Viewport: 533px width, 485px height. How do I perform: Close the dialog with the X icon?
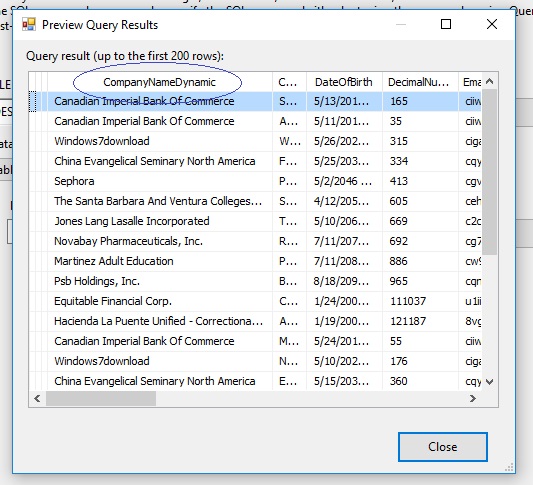pyautogui.click(x=492, y=24)
